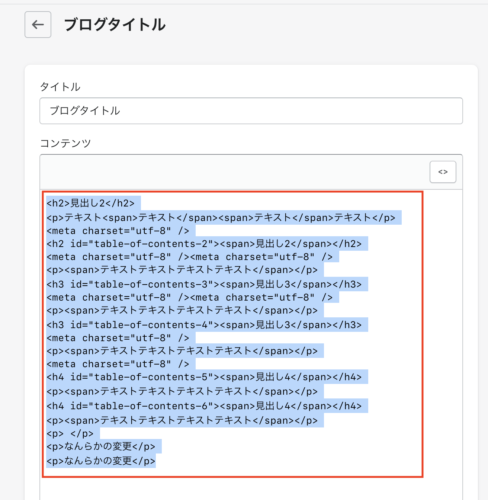This screenshot has width=488, height=500.
Task: Click the back arrow button
Action: [38, 24]
